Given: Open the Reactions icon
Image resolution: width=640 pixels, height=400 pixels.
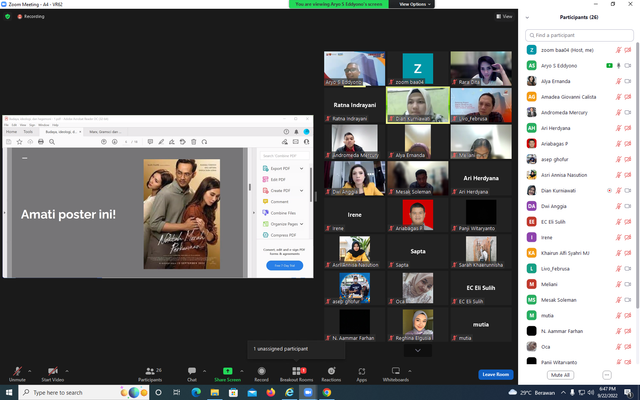Looking at the screenshot, I should 331,371.
